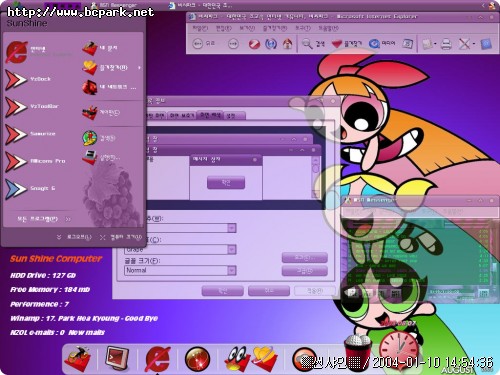Image resolution: width=500 pixels, height=375 pixels.
Task: Click Favorites heart in Internet Explorer toolbar
Action: (347, 44)
